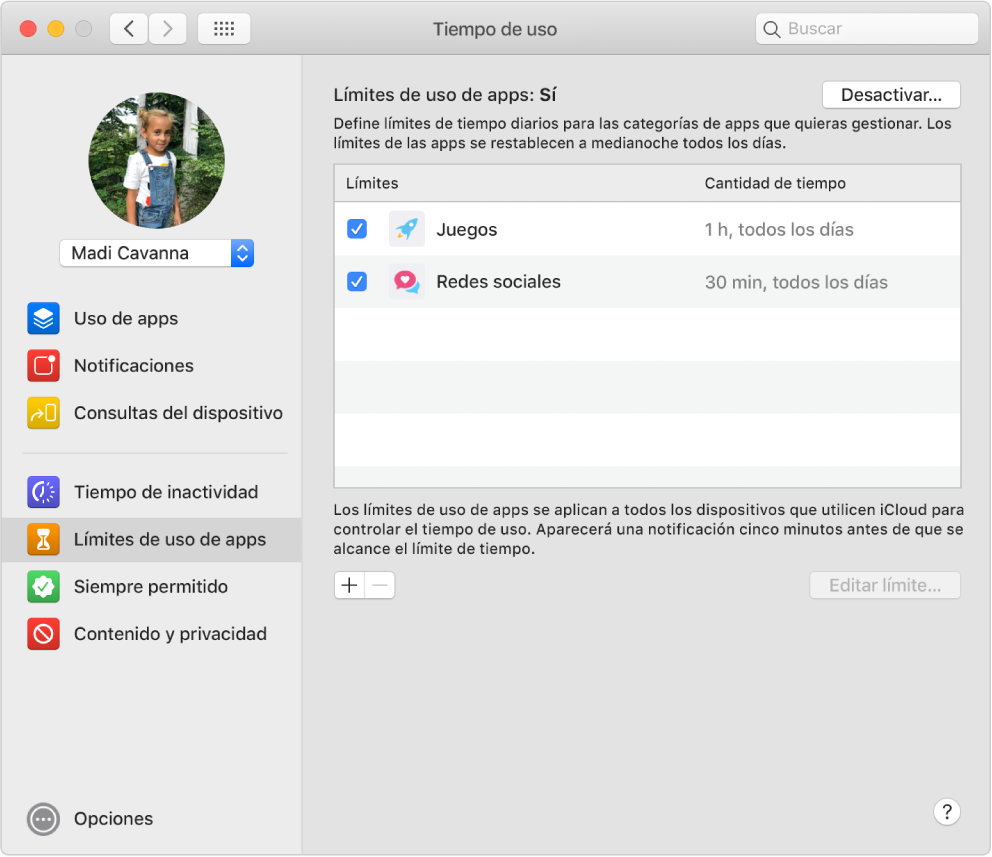The width and height of the screenshot is (992, 857).
Task: Click '1 h, todos los días' value
Action: pyautogui.click(x=779, y=230)
